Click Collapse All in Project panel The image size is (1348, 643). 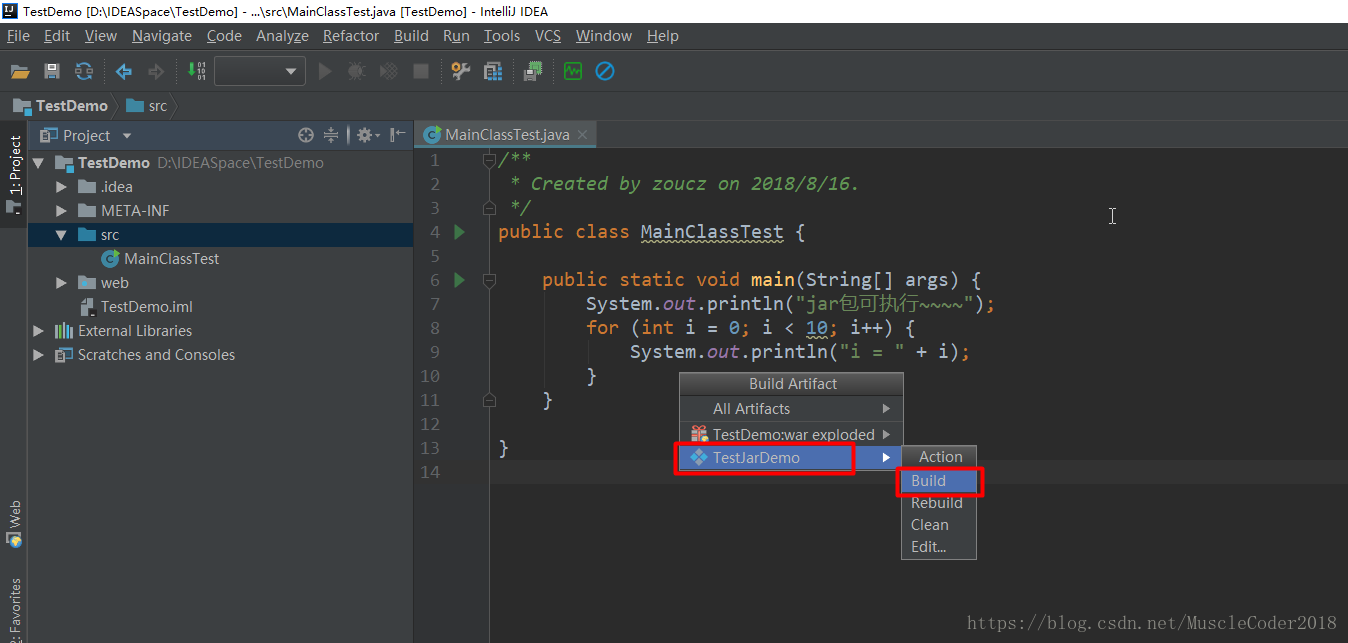[332, 135]
